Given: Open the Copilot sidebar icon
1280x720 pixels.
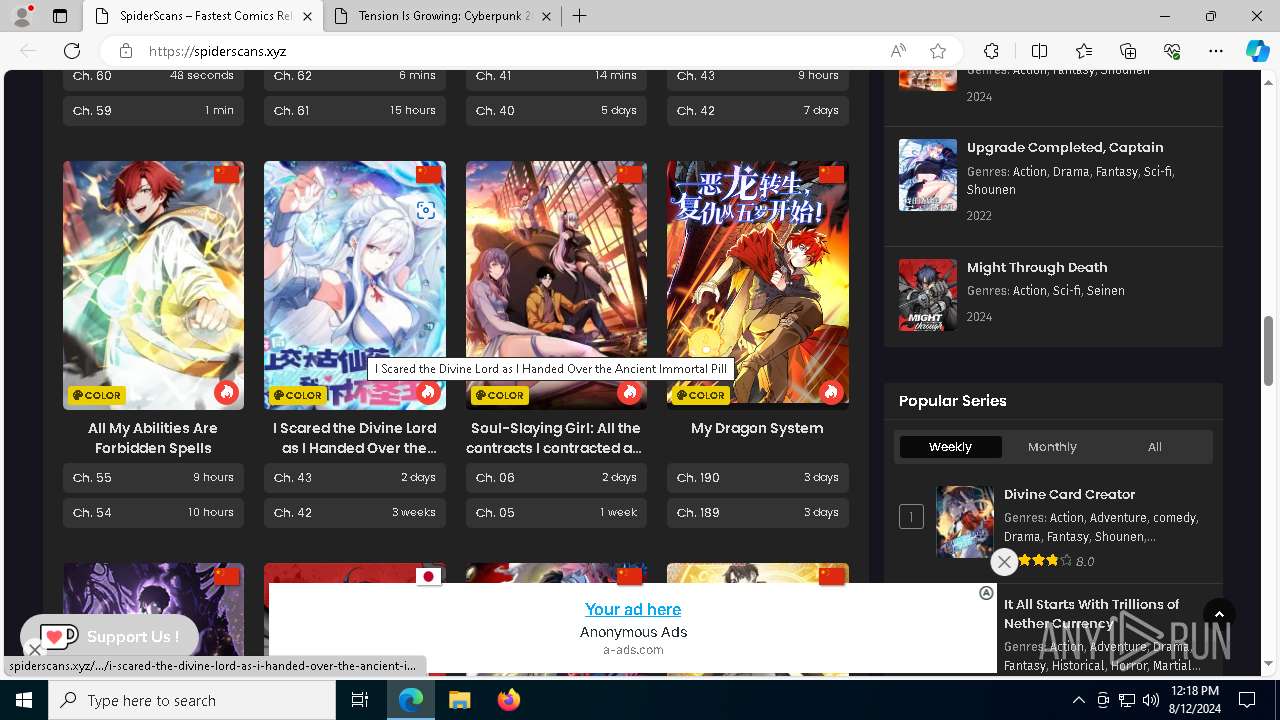Looking at the screenshot, I should click(x=1257, y=51).
